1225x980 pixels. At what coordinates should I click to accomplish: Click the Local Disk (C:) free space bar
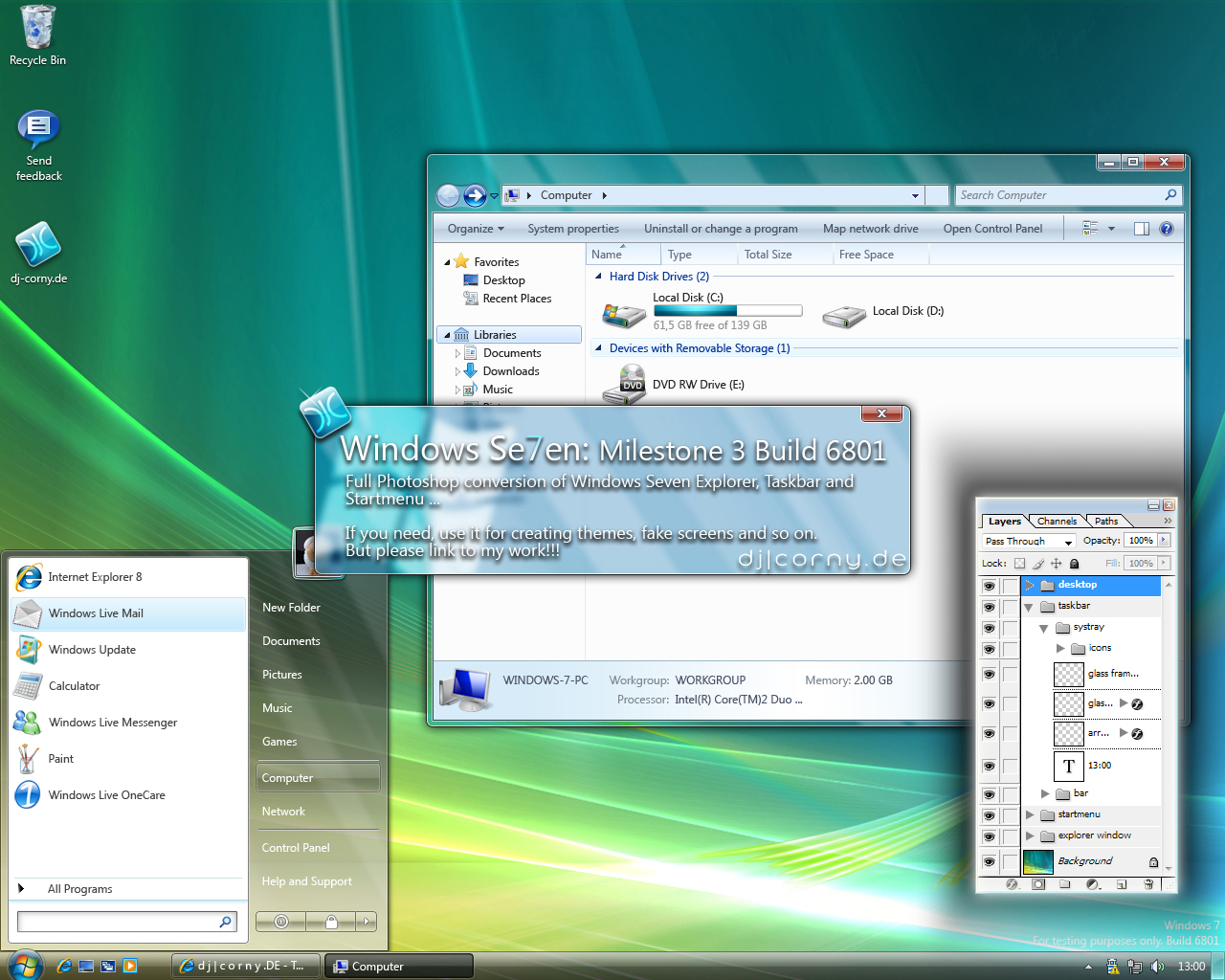(x=727, y=311)
